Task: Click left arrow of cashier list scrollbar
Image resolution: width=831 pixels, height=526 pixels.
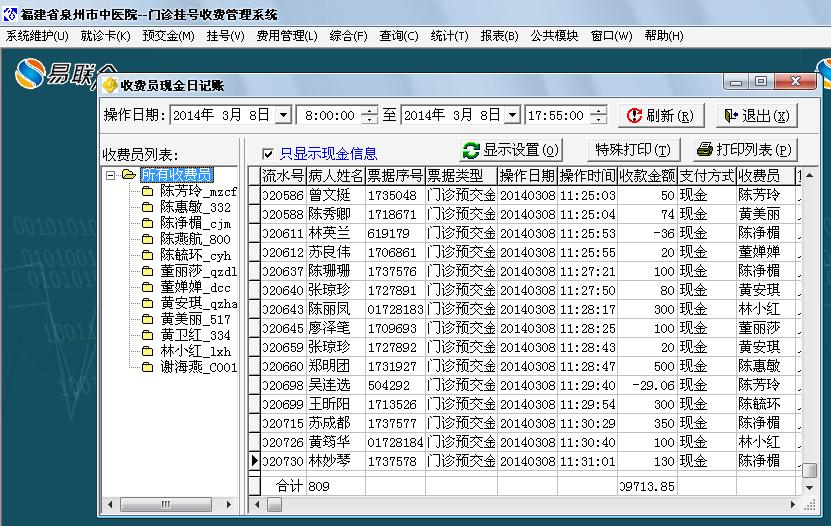Action: point(110,505)
